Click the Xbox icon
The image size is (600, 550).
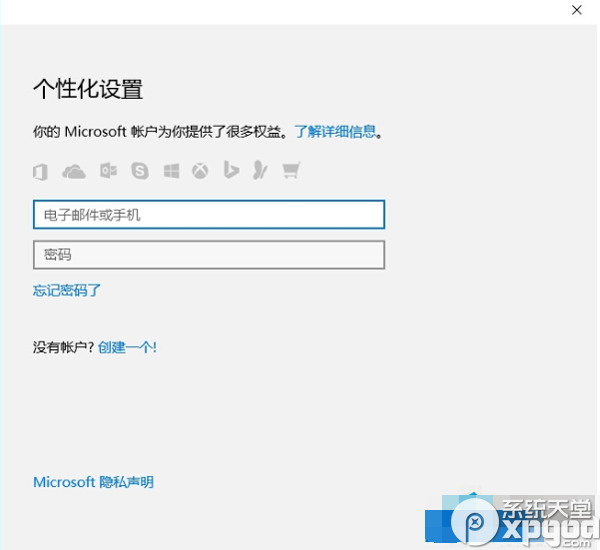coord(200,171)
